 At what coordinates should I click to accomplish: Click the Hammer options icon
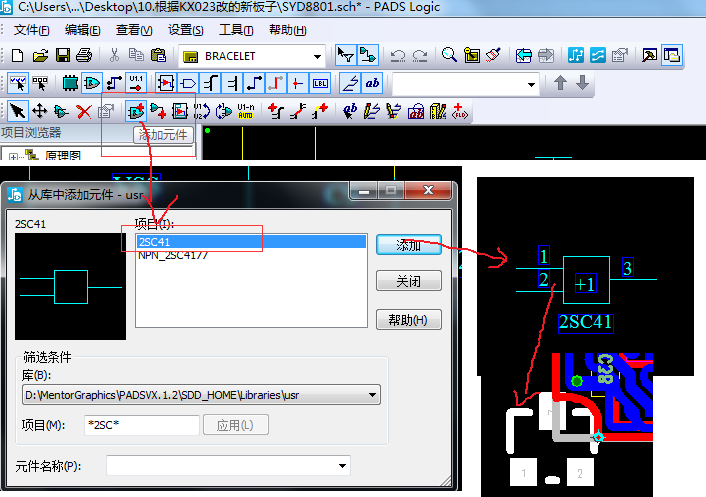pyautogui.click(x=649, y=56)
